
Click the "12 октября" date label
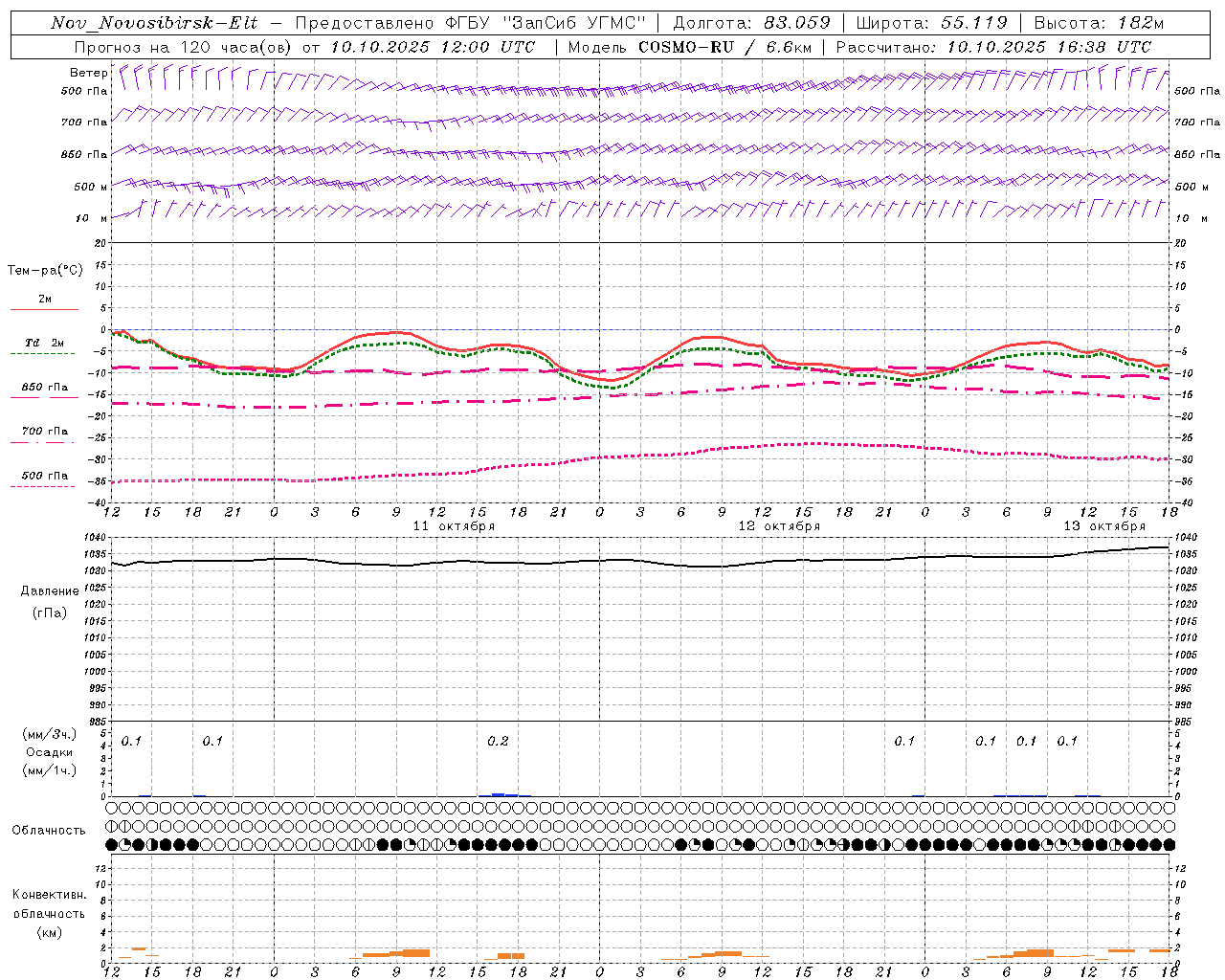click(x=779, y=526)
